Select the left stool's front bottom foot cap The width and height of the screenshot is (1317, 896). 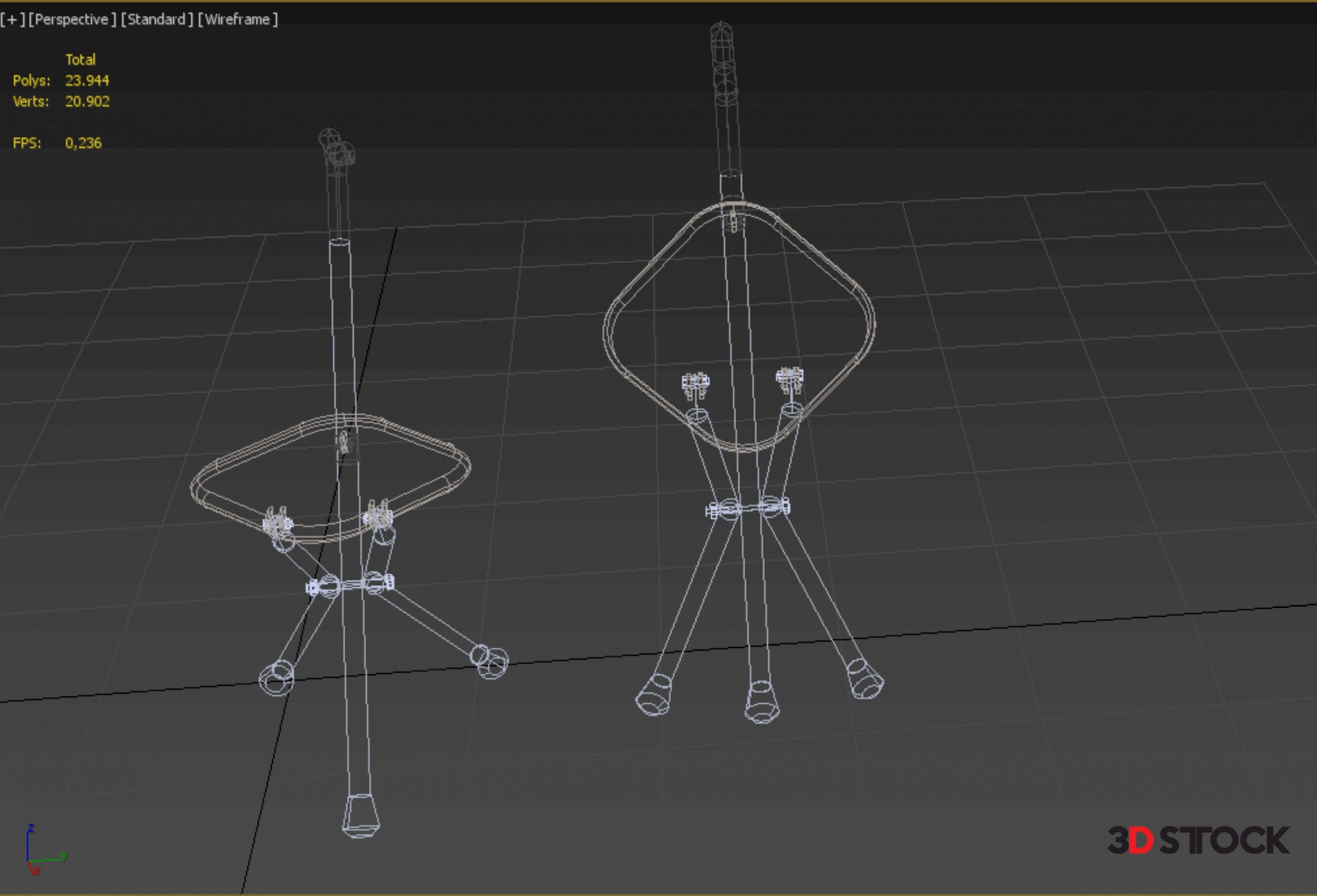[x=361, y=815]
